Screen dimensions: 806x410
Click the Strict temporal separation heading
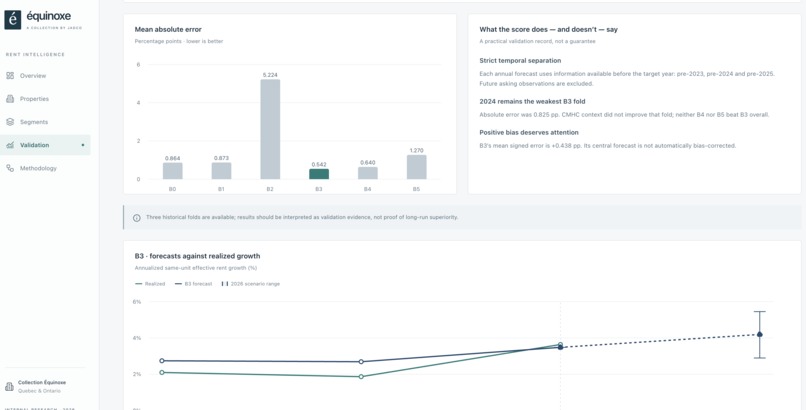[520, 61]
